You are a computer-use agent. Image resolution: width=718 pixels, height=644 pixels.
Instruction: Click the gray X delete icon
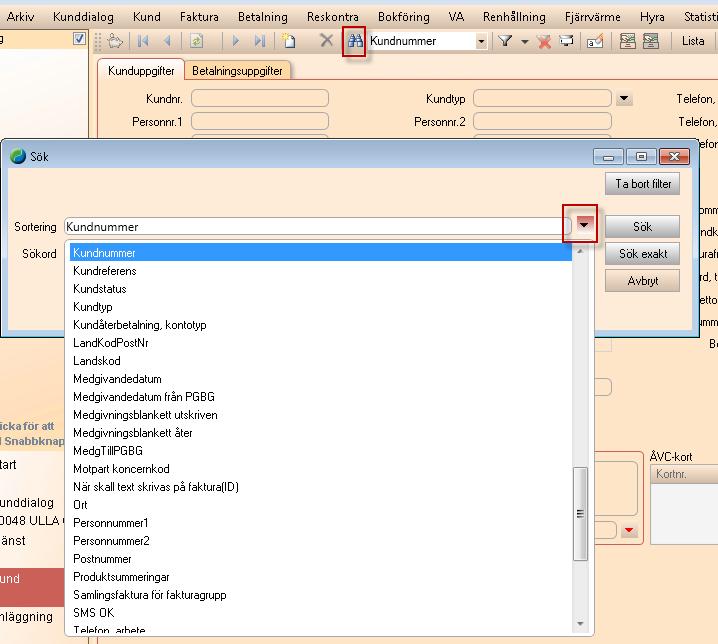coord(326,40)
